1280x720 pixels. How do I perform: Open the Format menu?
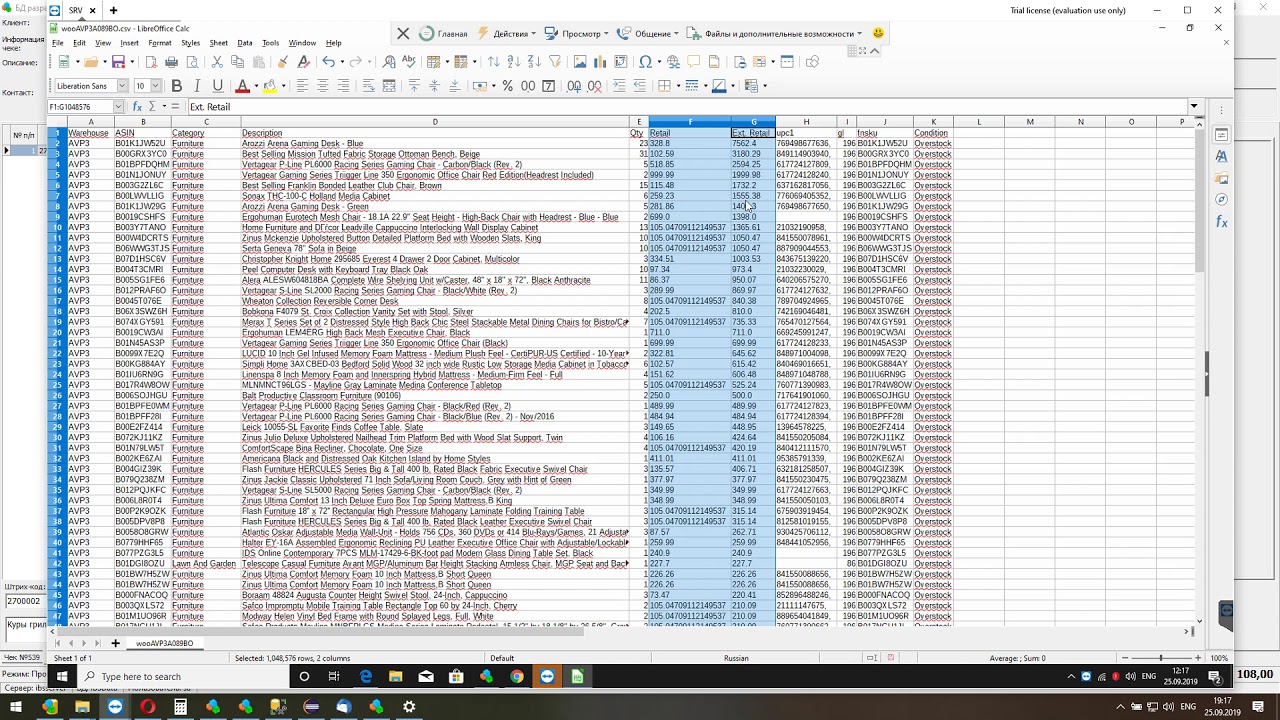[160, 43]
